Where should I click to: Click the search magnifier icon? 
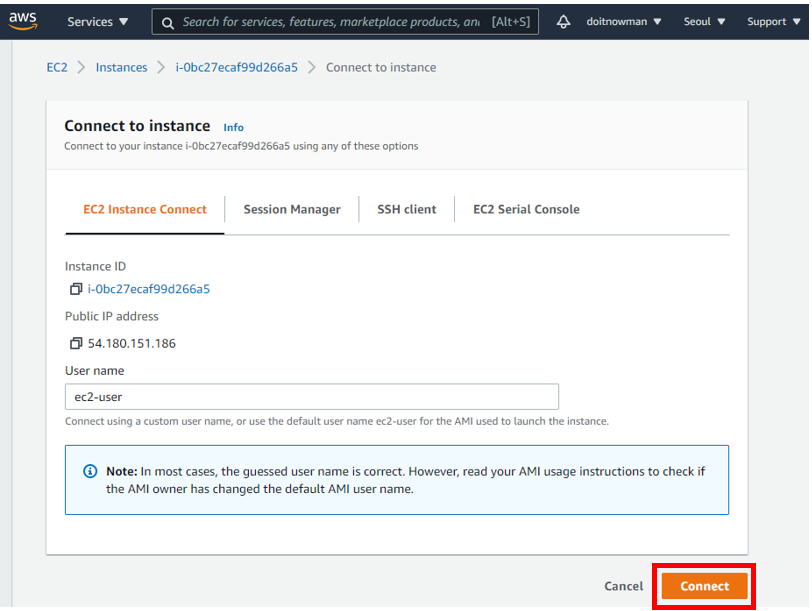click(x=167, y=23)
